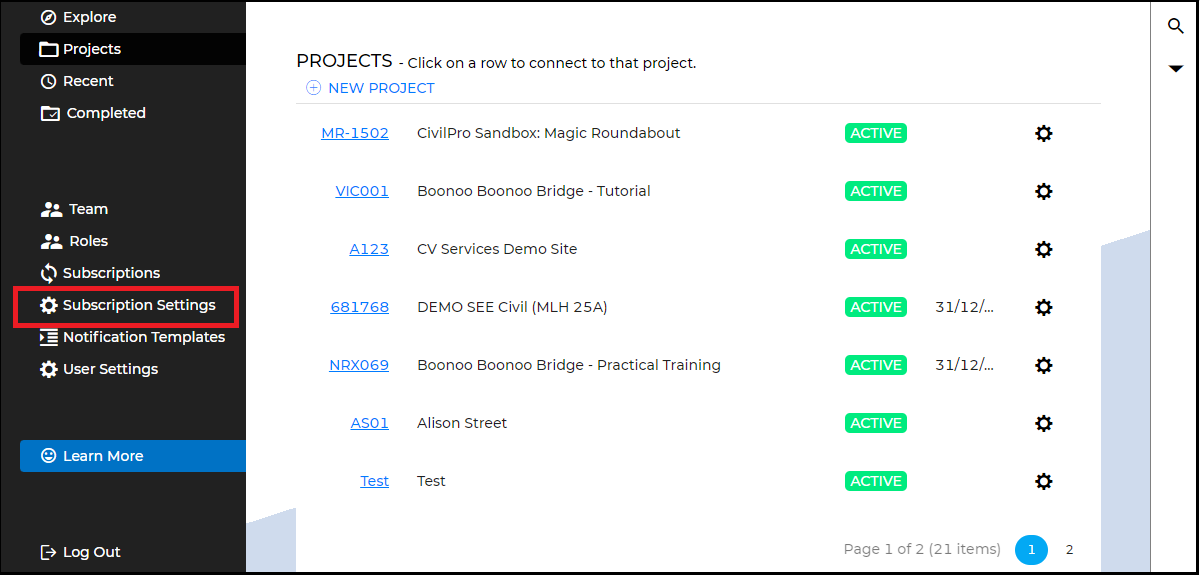The width and height of the screenshot is (1200, 575).
Task: Go to Roles in the sidebar
Action: pos(88,241)
